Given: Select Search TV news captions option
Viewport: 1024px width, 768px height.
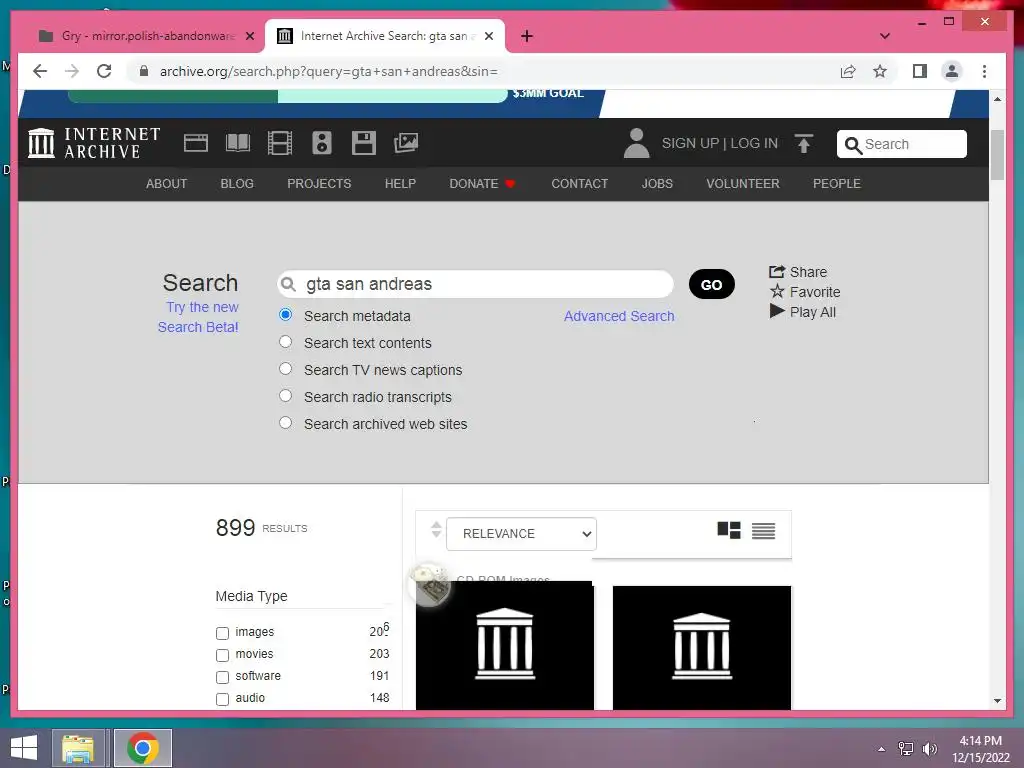Looking at the screenshot, I should pos(285,368).
